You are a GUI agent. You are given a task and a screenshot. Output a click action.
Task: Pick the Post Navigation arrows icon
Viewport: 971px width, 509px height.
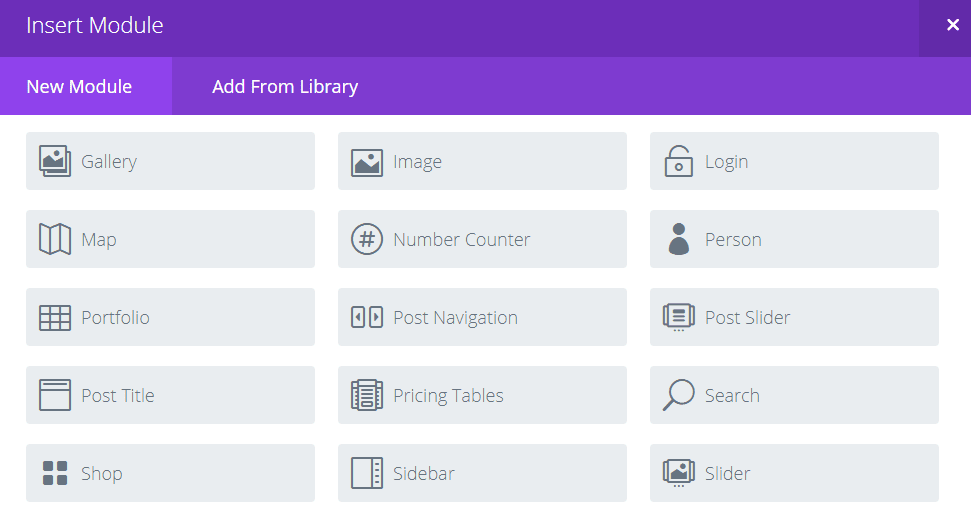click(367, 318)
